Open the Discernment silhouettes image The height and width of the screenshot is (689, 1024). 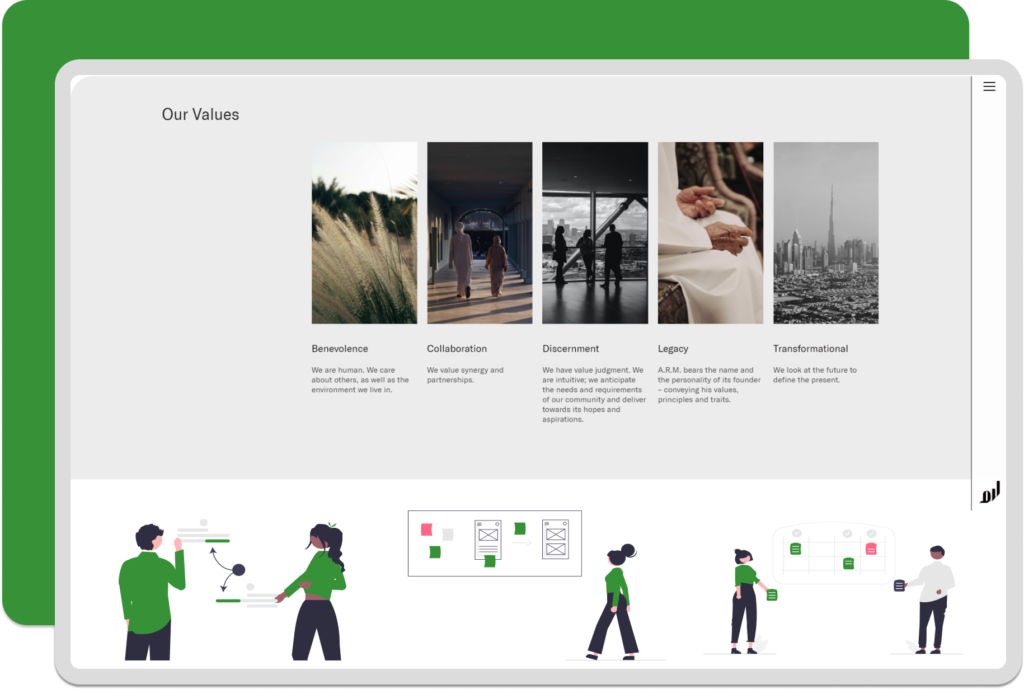[595, 233]
